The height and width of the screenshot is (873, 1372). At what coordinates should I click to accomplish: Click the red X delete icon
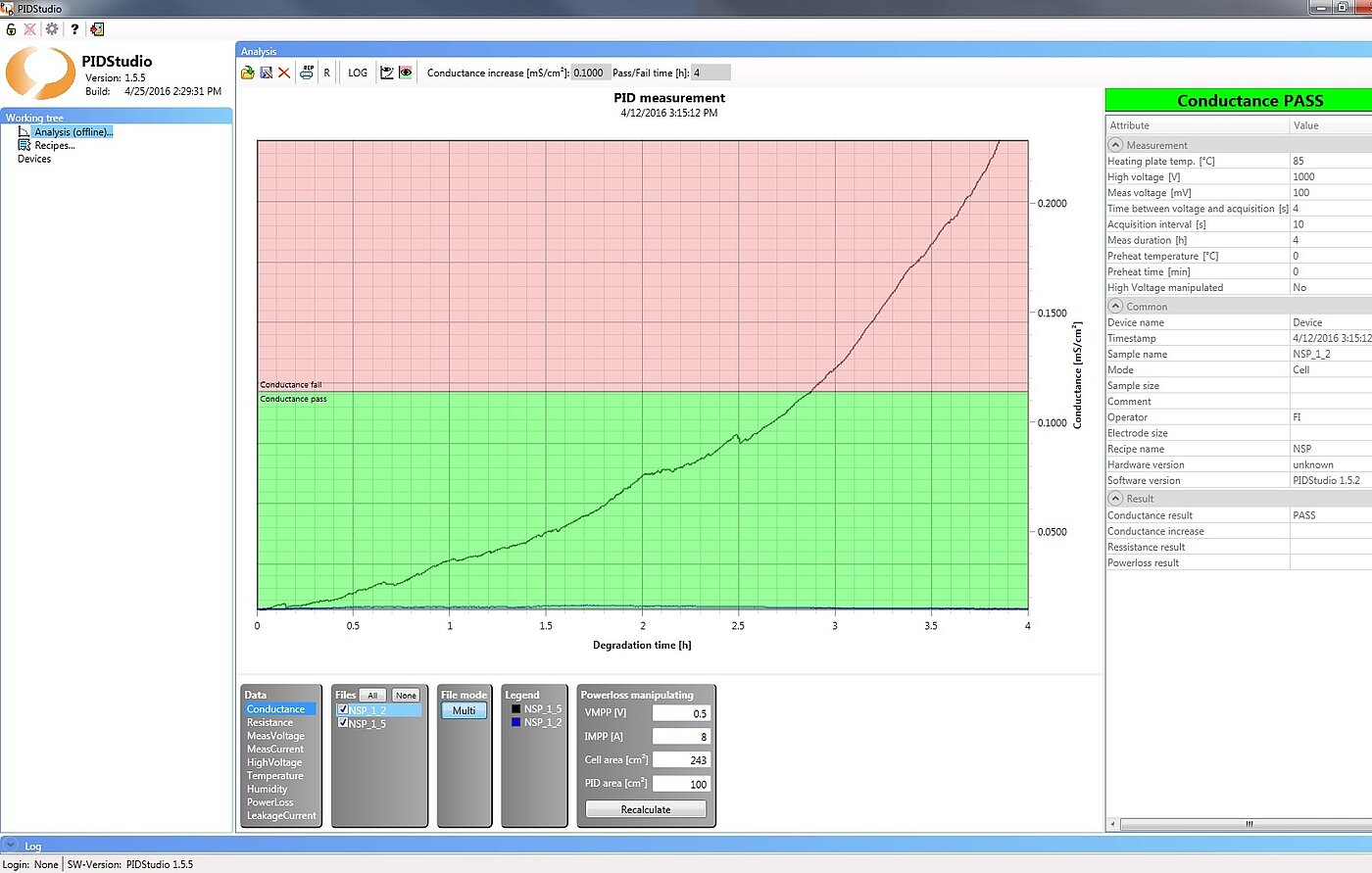pyautogui.click(x=284, y=73)
